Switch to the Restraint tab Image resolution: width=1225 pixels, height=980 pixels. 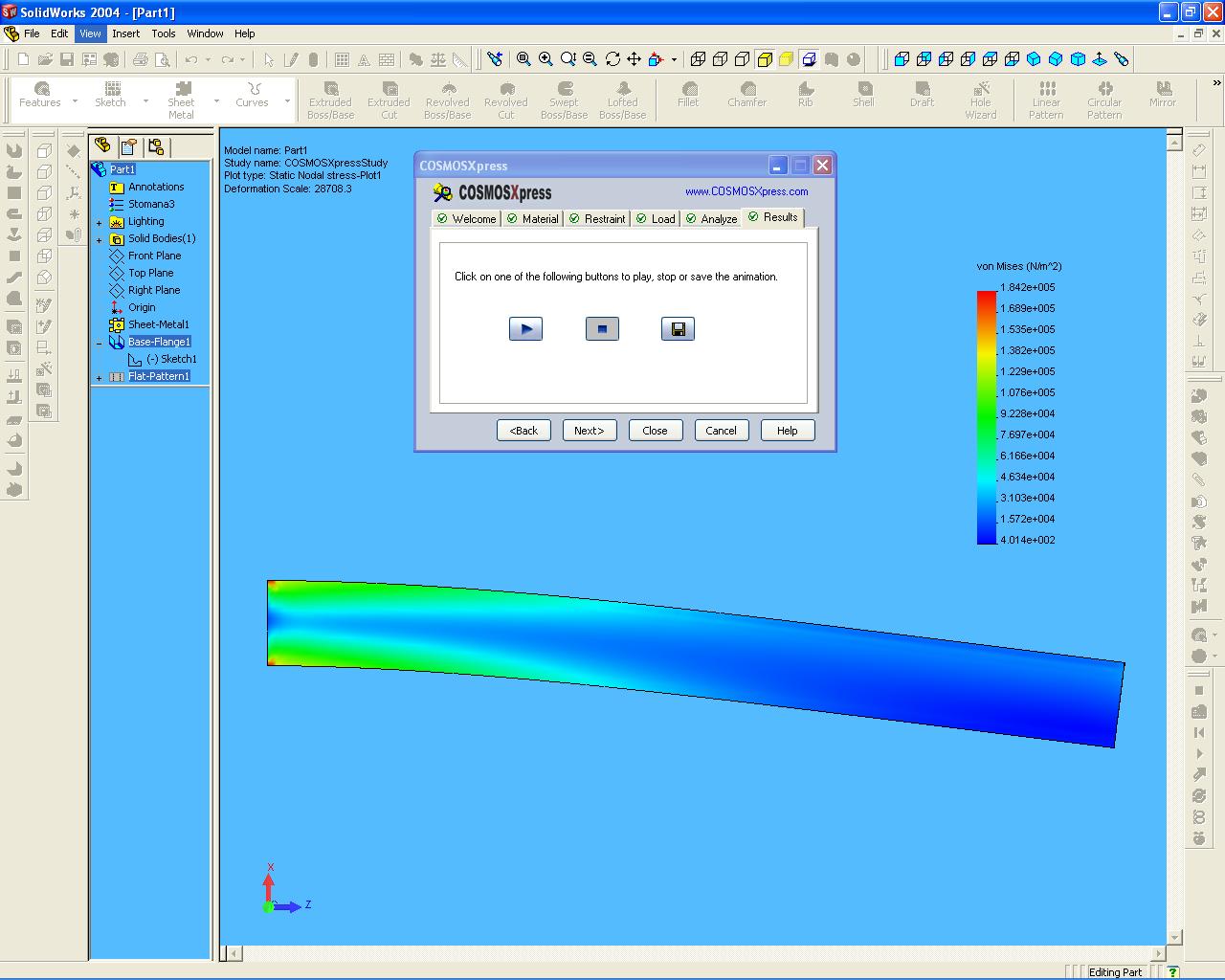[x=597, y=219]
